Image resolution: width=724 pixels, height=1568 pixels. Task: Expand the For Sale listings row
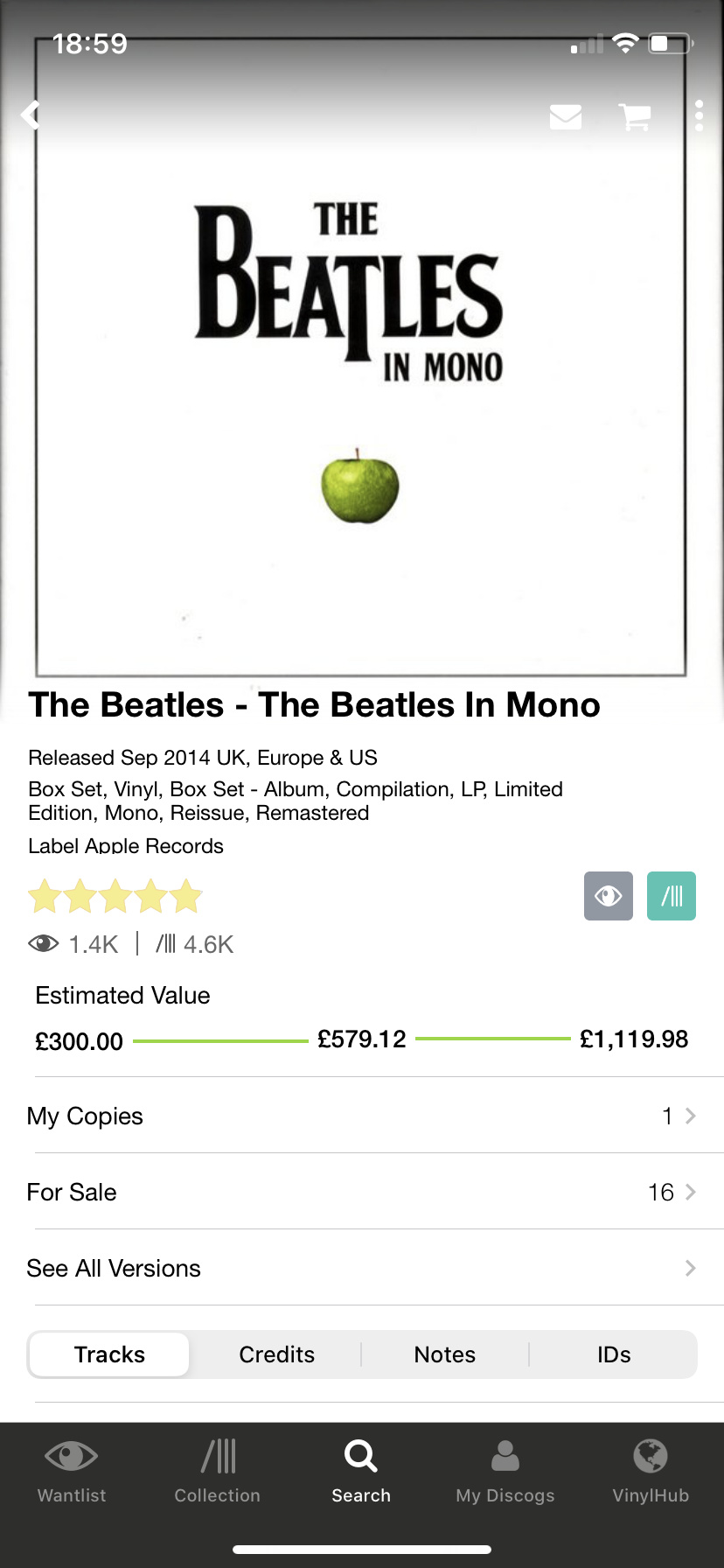tap(362, 1192)
